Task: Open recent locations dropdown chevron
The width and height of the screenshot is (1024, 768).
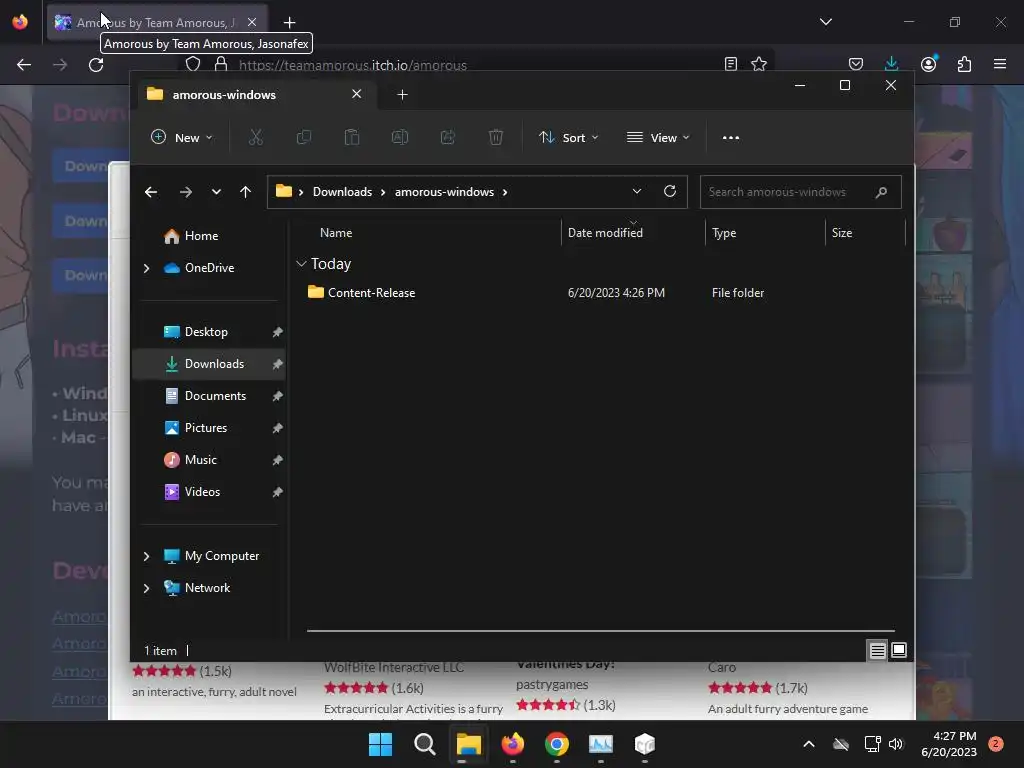Action: [x=216, y=192]
